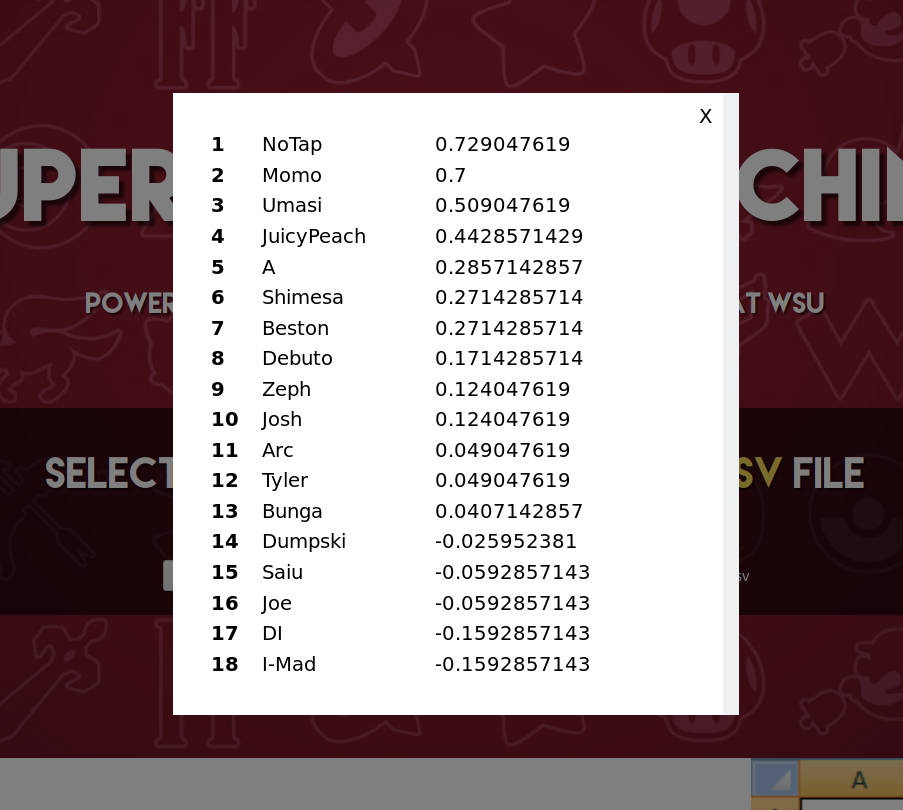Select player name I-Mad
This screenshot has width=903, height=810.
click(289, 664)
